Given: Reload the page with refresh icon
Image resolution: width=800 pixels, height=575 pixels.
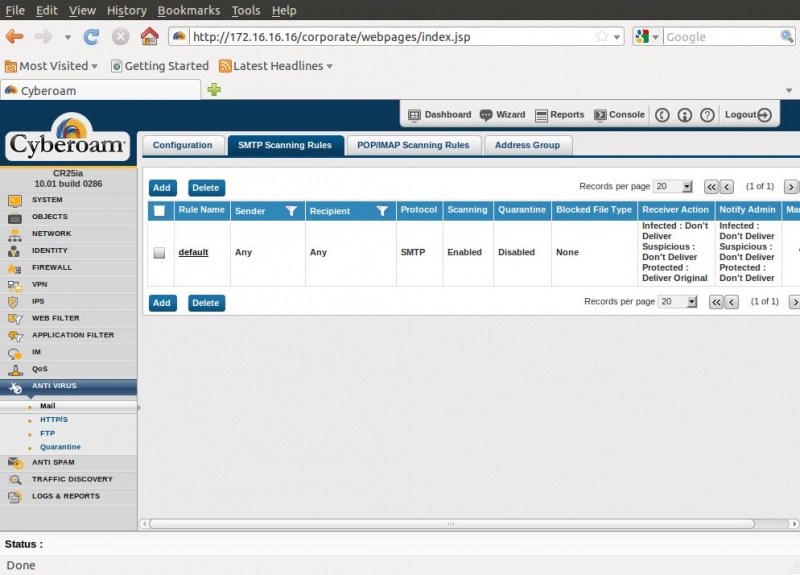Looking at the screenshot, I should click(91, 37).
